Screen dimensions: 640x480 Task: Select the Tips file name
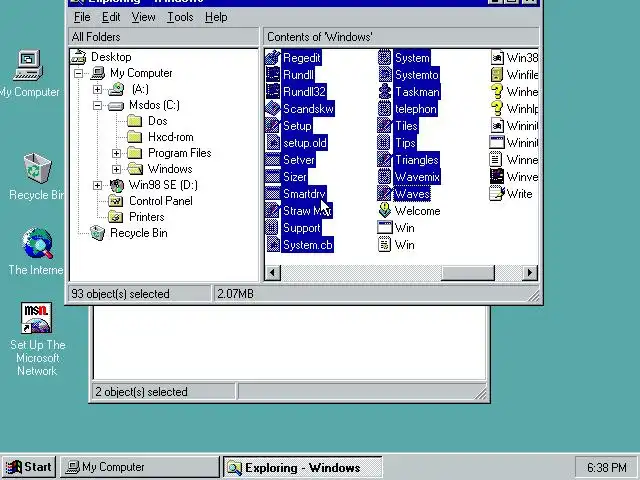405,143
